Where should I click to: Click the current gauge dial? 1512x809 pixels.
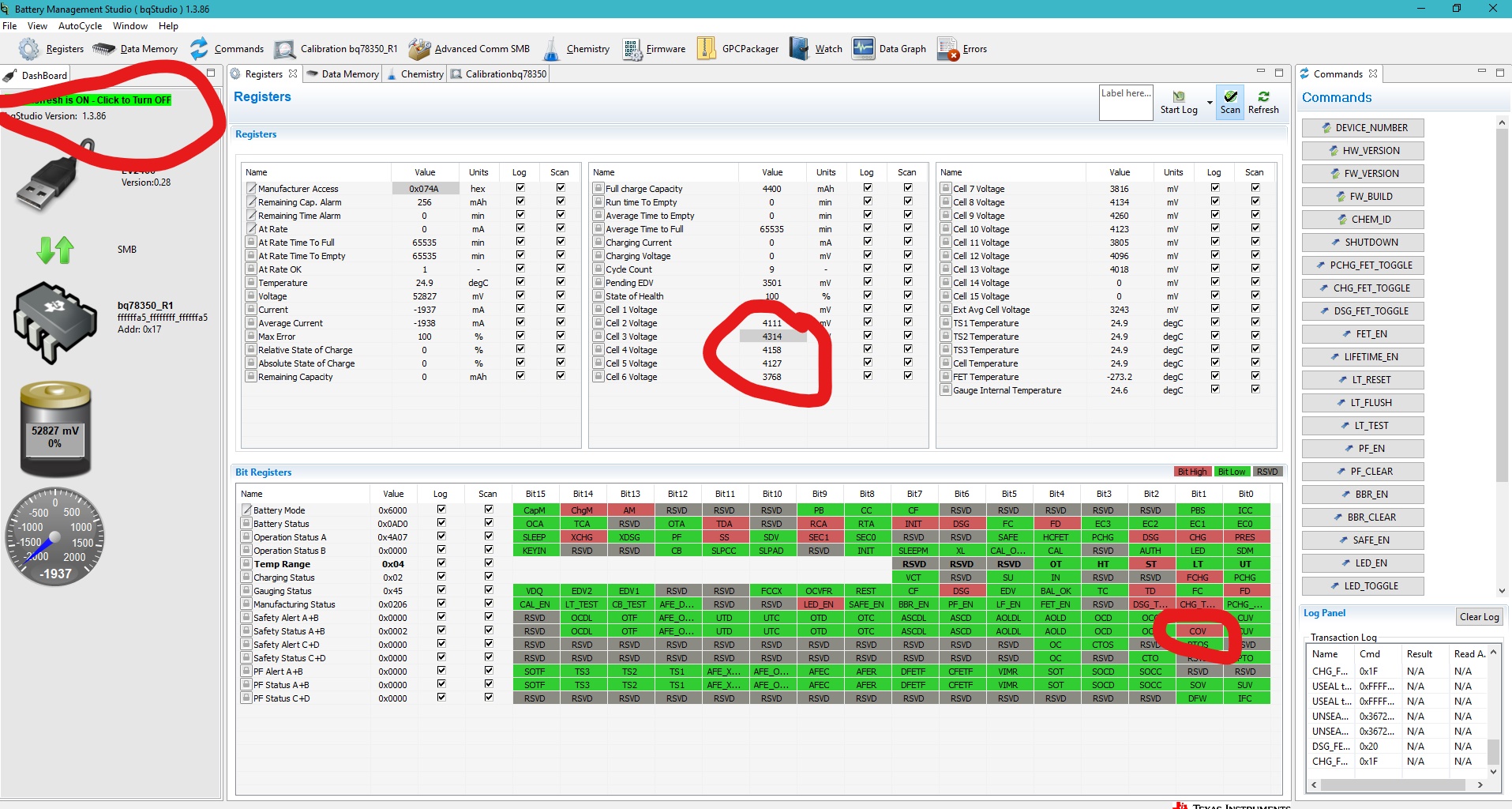coord(55,536)
